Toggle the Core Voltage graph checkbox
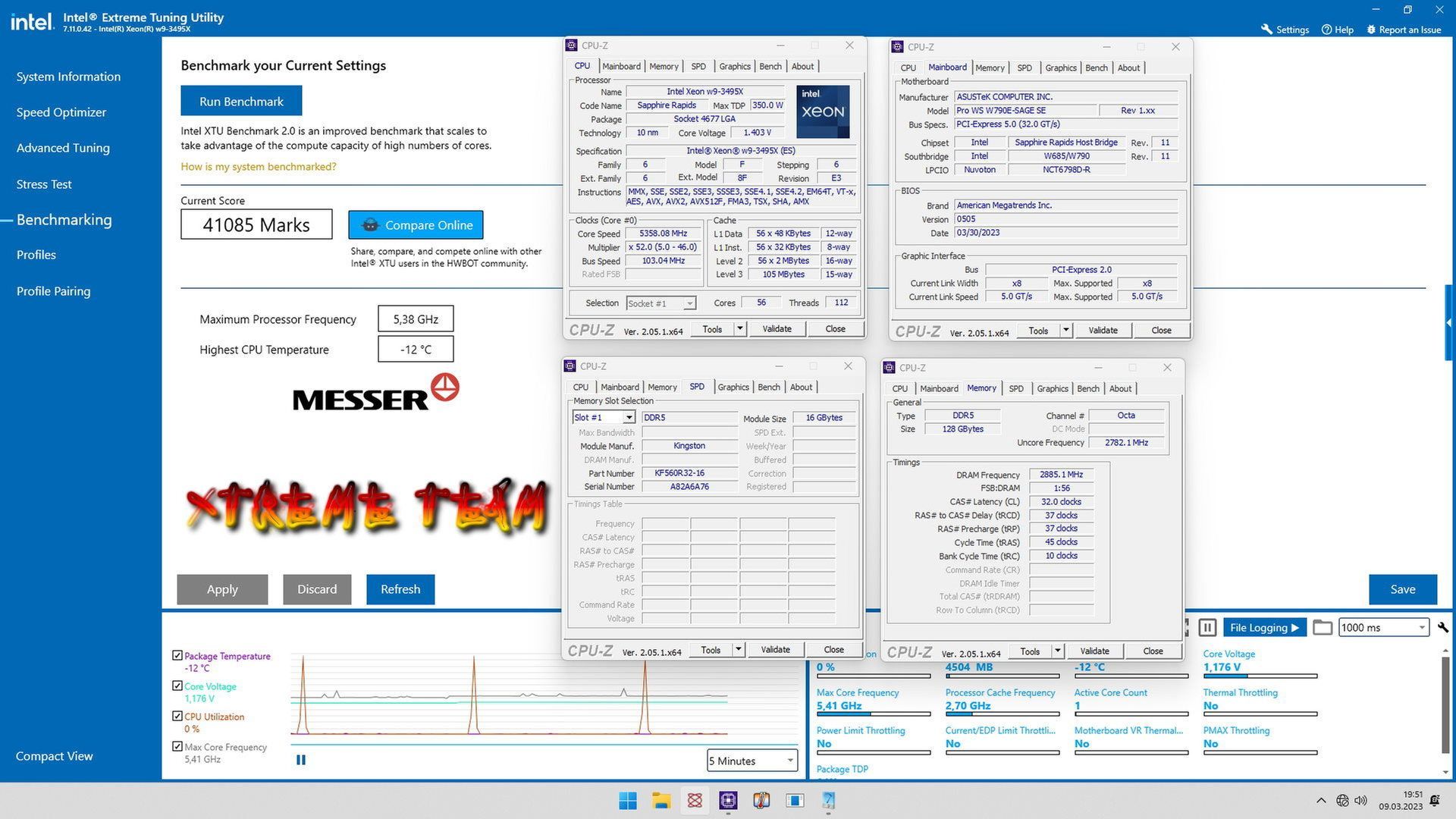This screenshot has height=819, width=1456. coord(177,686)
